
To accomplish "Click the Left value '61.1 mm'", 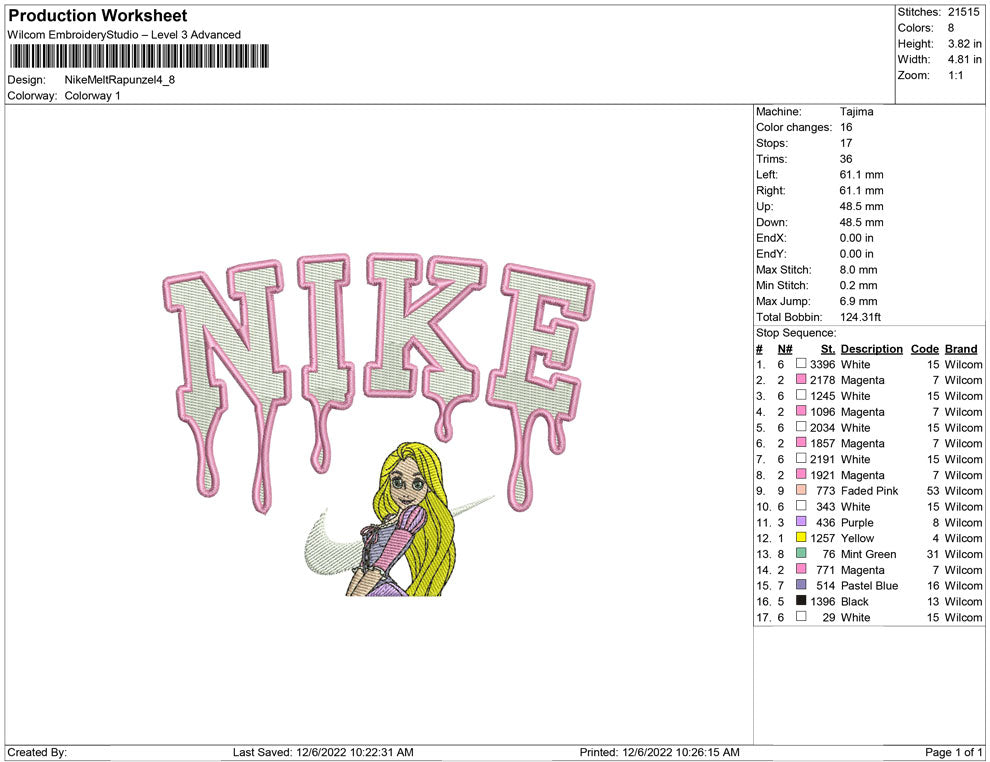I will (x=861, y=175).
